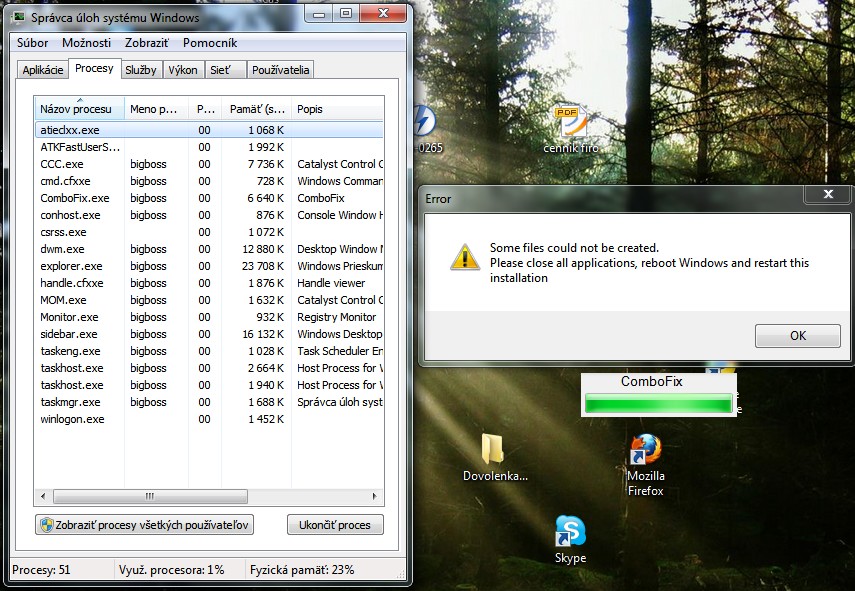
Task: Click the 16 132 K memory value
Action: [x=263, y=334]
